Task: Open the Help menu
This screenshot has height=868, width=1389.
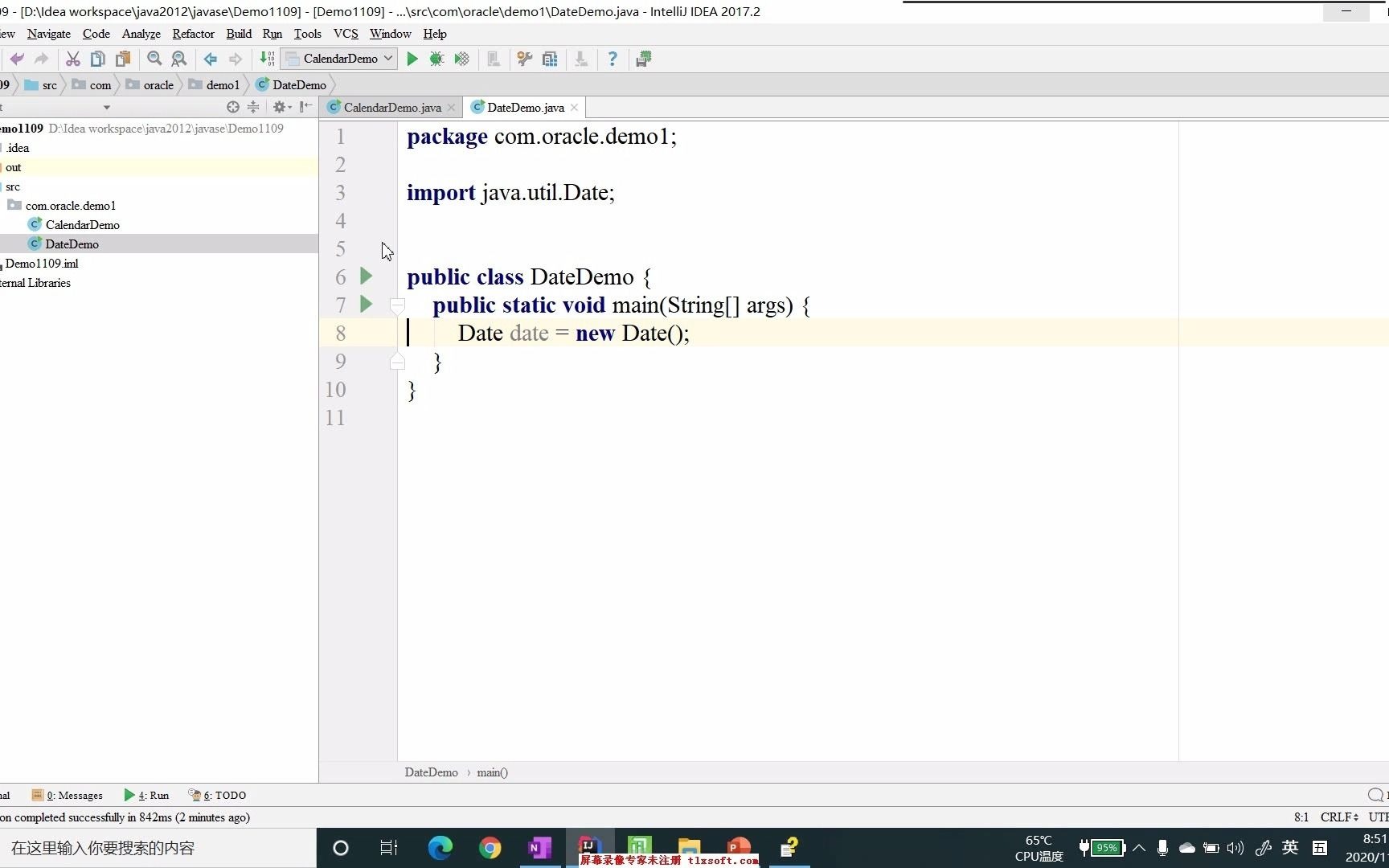Action: (x=435, y=34)
